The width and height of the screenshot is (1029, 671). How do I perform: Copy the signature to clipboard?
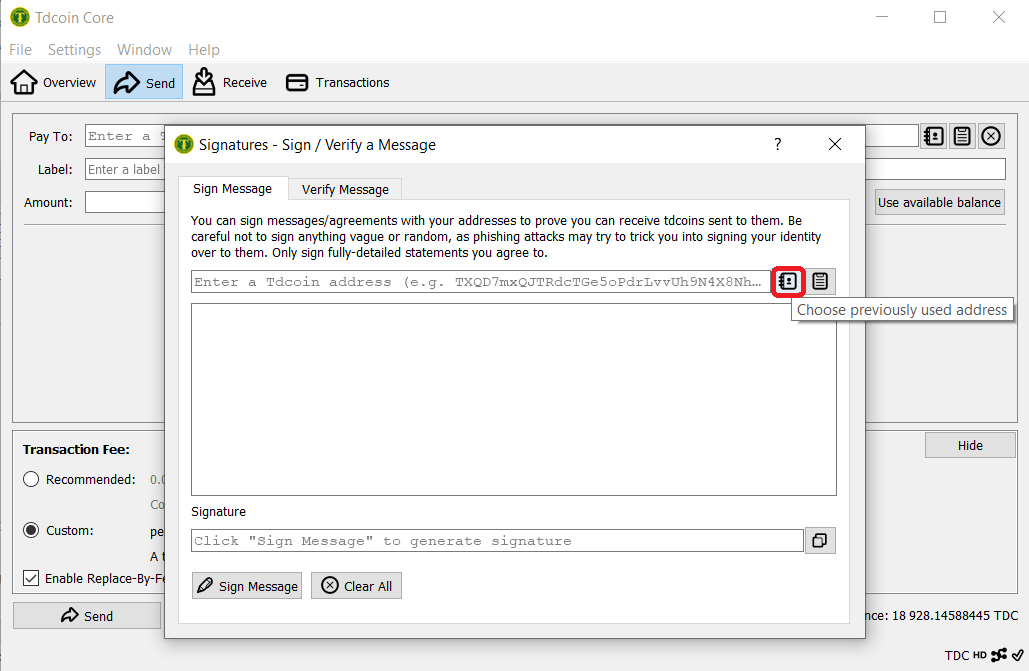pyautogui.click(x=819, y=541)
